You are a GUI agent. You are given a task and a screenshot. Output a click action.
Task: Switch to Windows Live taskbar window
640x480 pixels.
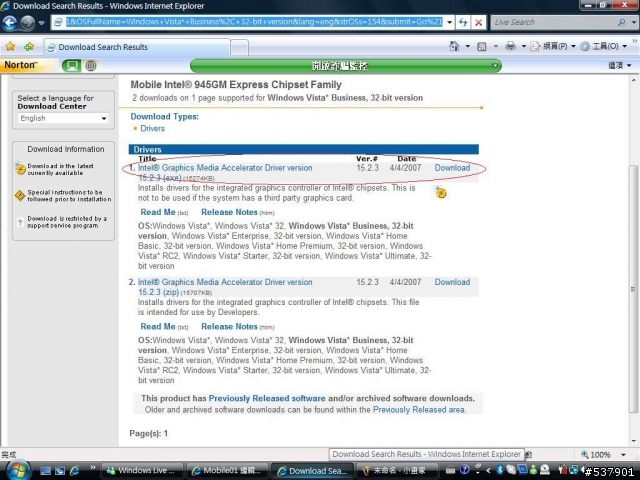tap(142, 471)
